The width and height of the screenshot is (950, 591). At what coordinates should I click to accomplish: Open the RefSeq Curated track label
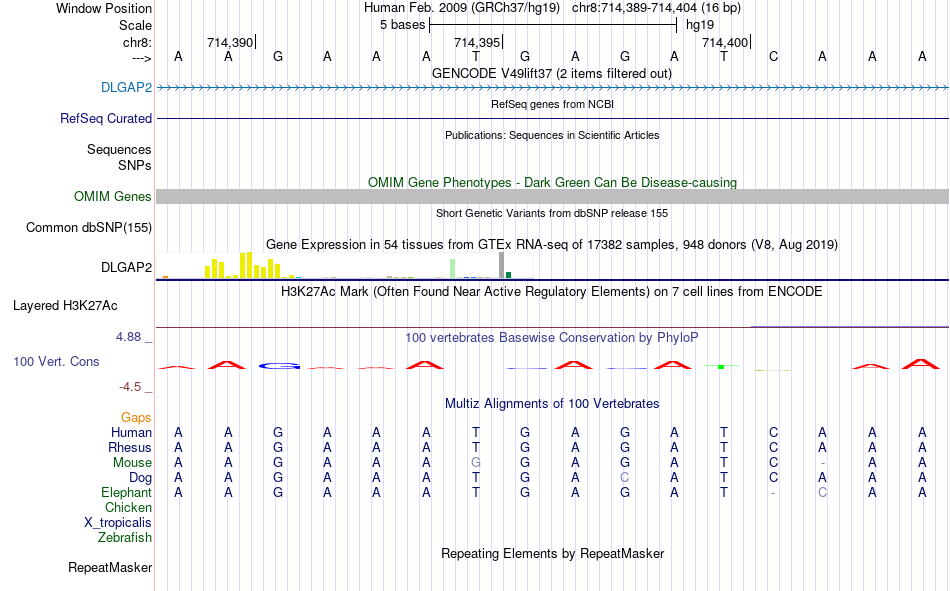pyautogui.click(x=105, y=118)
